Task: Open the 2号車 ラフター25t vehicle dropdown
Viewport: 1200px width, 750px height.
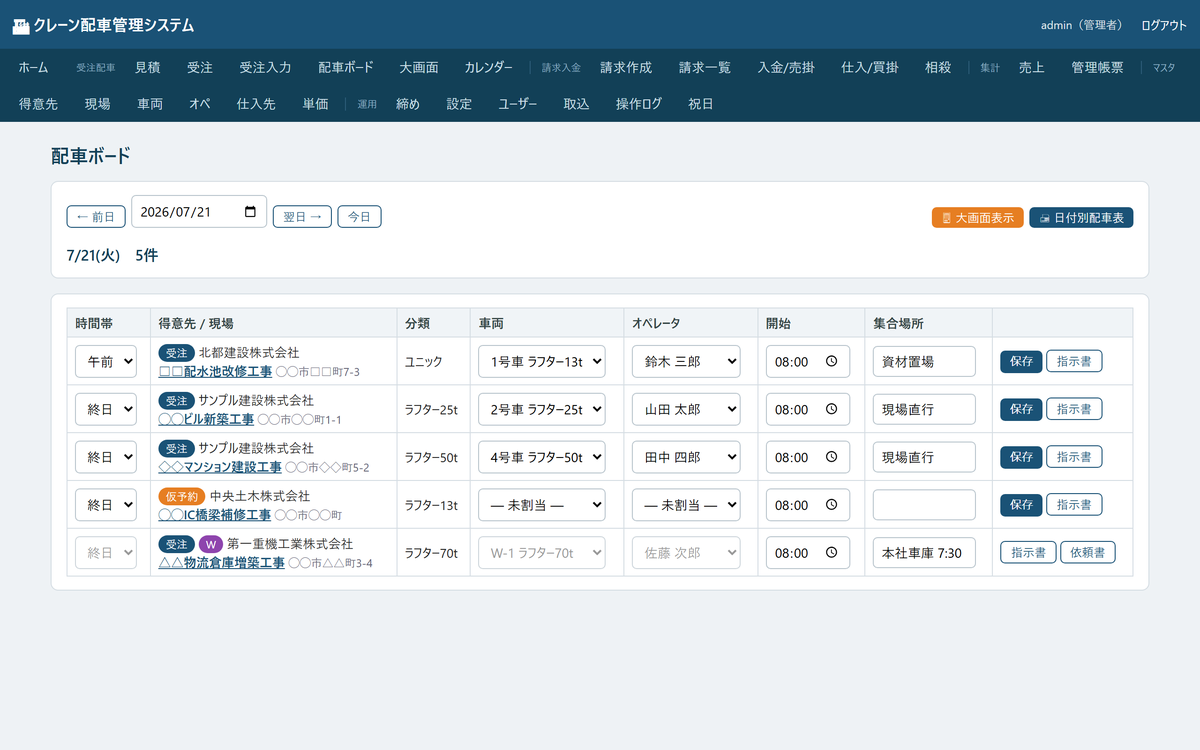Action: [x=541, y=409]
